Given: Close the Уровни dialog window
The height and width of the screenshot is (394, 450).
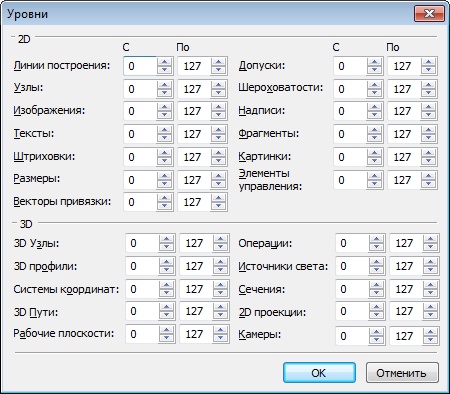Looking at the screenshot, I should point(429,13).
